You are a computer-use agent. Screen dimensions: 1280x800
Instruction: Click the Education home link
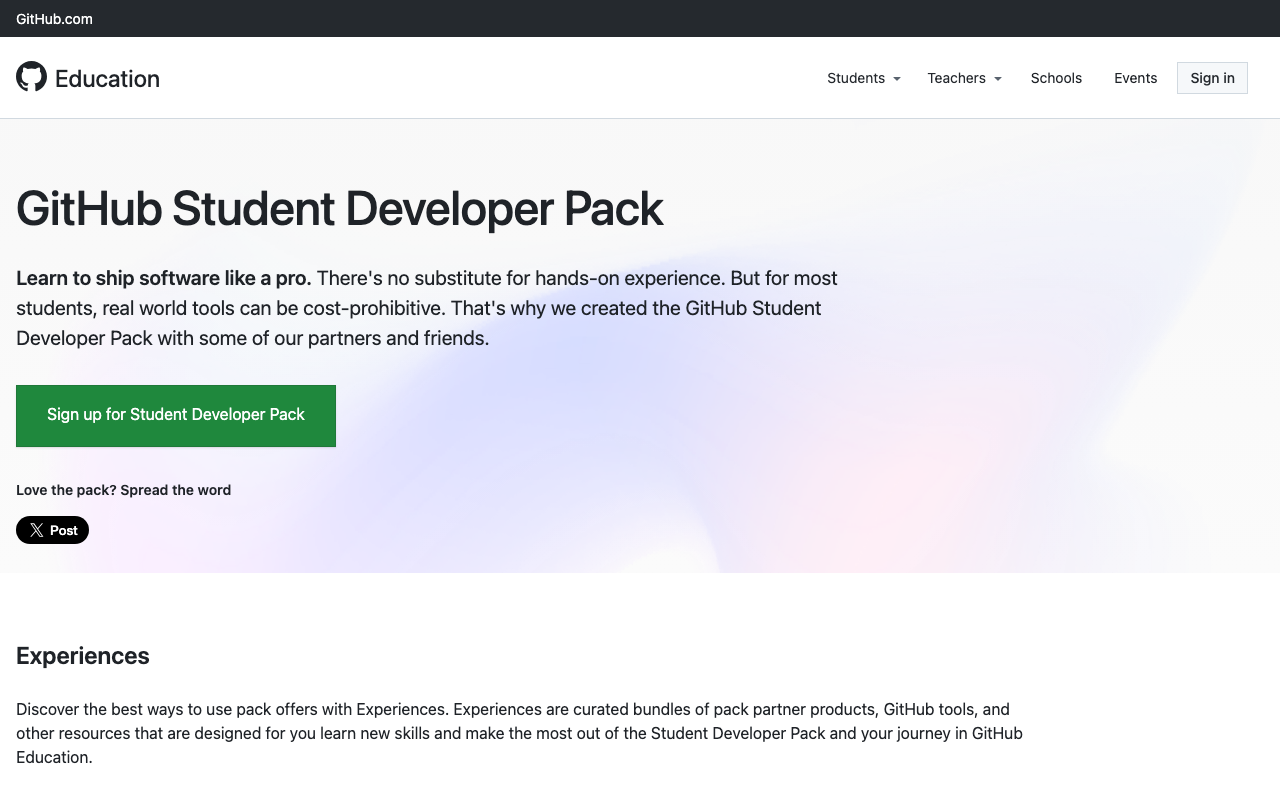107,78
